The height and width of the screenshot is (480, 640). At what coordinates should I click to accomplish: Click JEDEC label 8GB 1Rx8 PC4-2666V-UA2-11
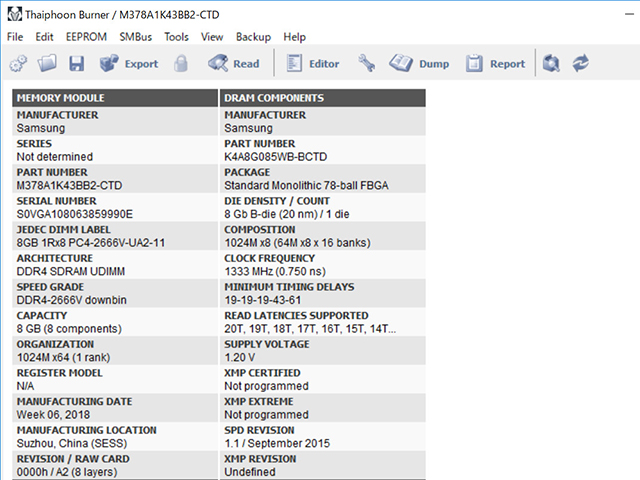pyautogui.click(x=91, y=242)
